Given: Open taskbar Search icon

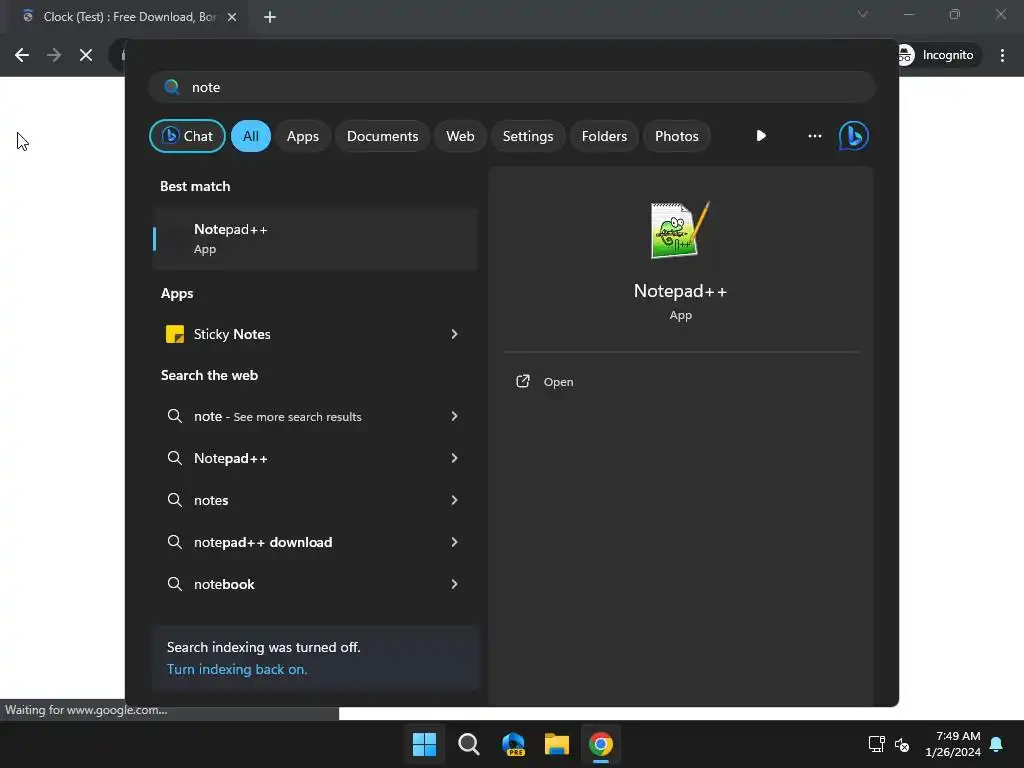Looking at the screenshot, I should click(x=468, y=744).
